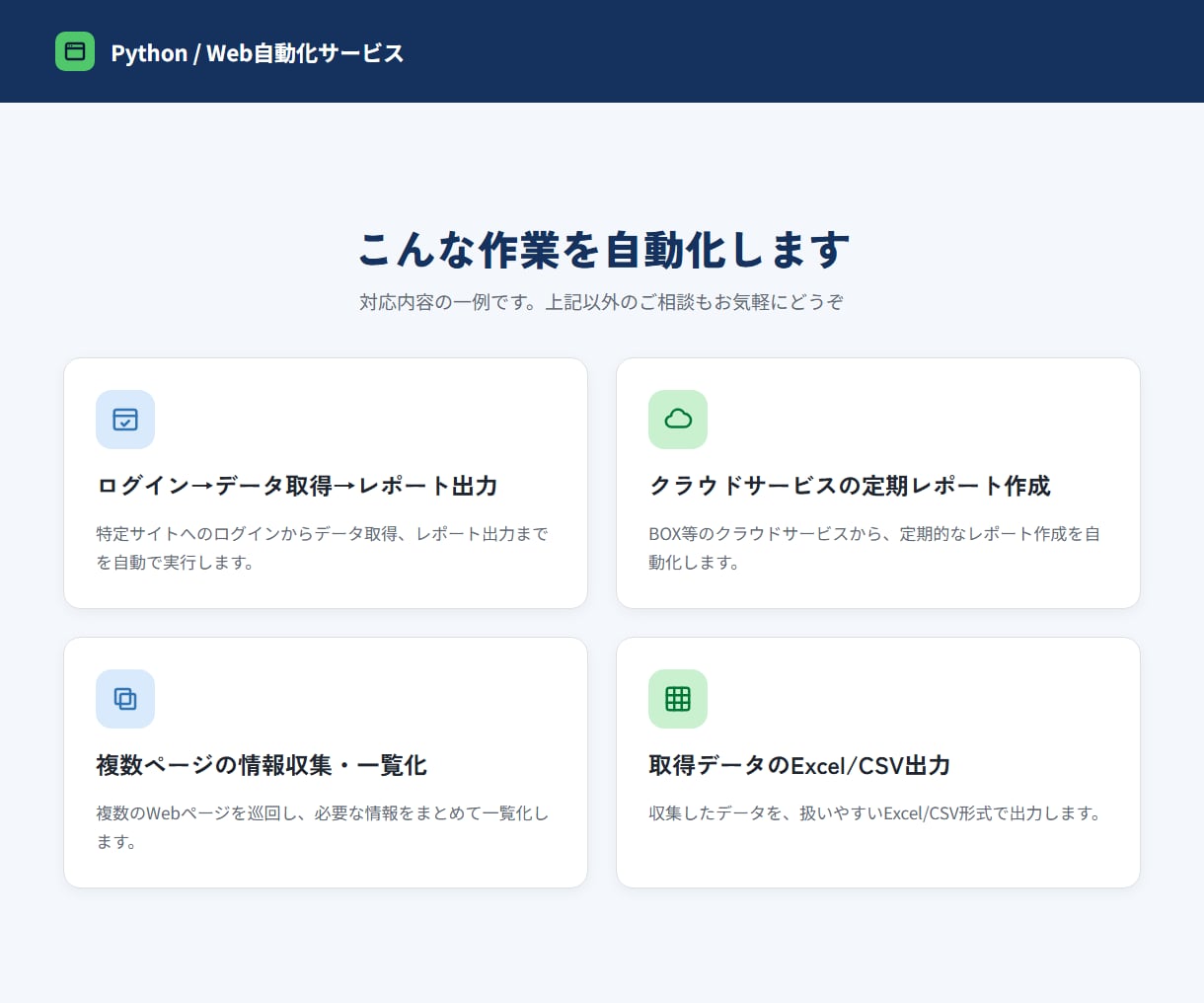The height and width of the screenshot is (1003, 1204).
Task: Click description starting 複数のWebページを巡回
Action: coord(323,827)
